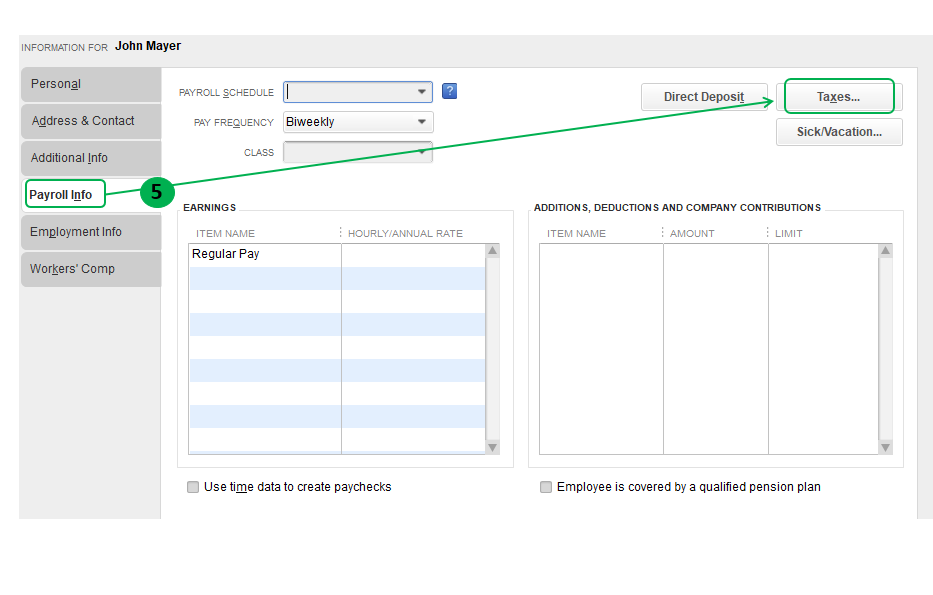This screenshot has height=595, width=933.
Task: Click the Earnings list scroll-up arrow
Action: [x=493, y=250]
